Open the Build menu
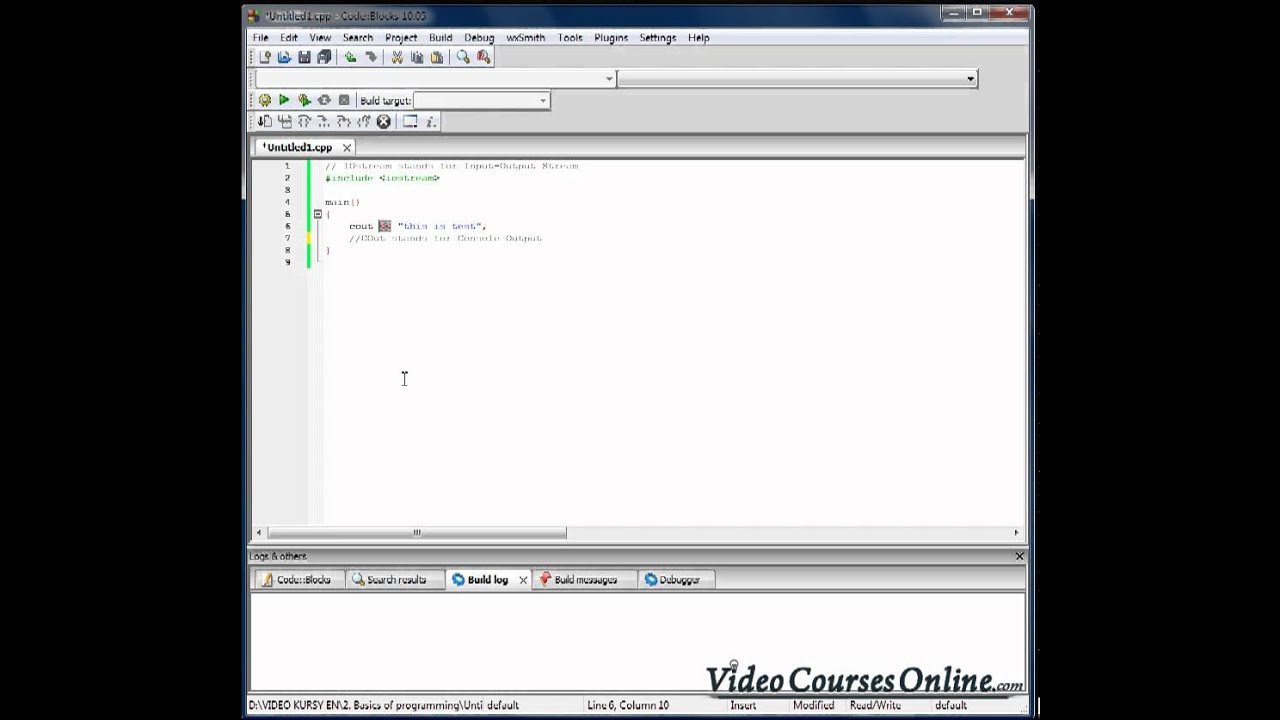This screenshot has width=1280, height=720. point(440,38)
